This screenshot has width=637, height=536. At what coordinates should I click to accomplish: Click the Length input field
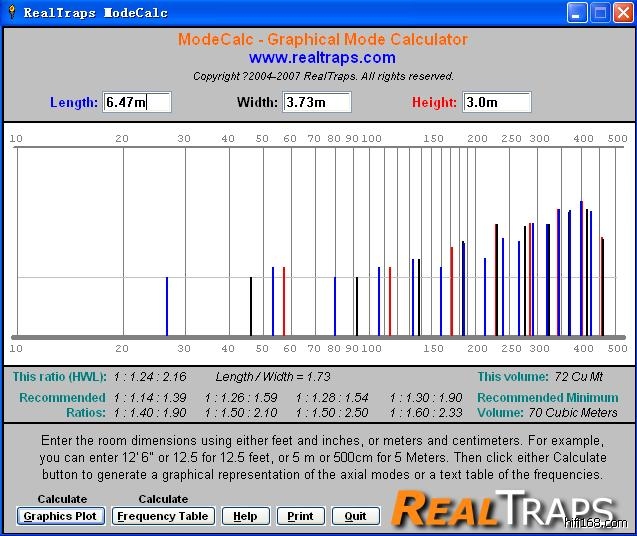pyautogui.click(x=138, y=102)
